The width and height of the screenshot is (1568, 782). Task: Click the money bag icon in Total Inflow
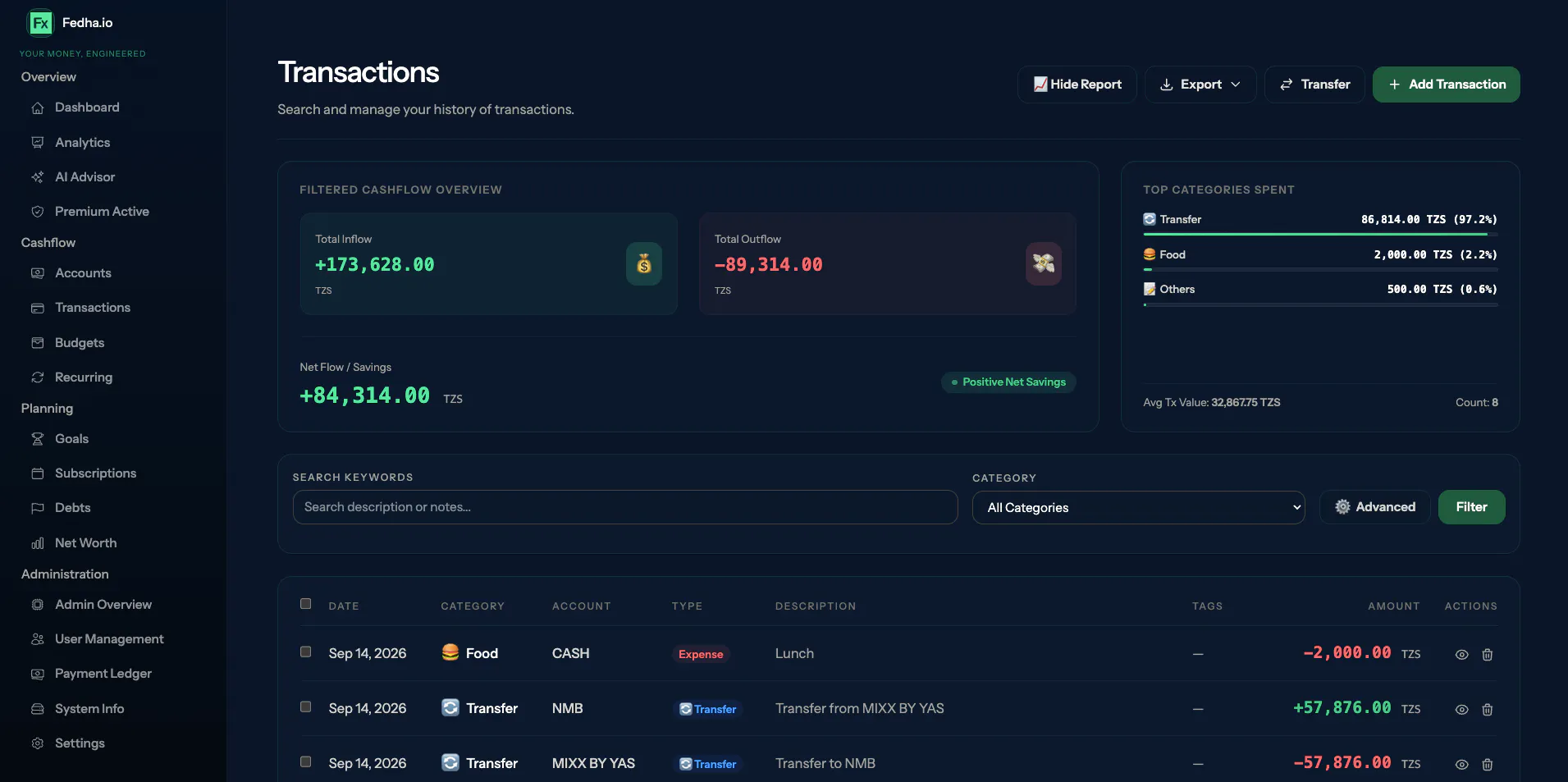point(644,264)
